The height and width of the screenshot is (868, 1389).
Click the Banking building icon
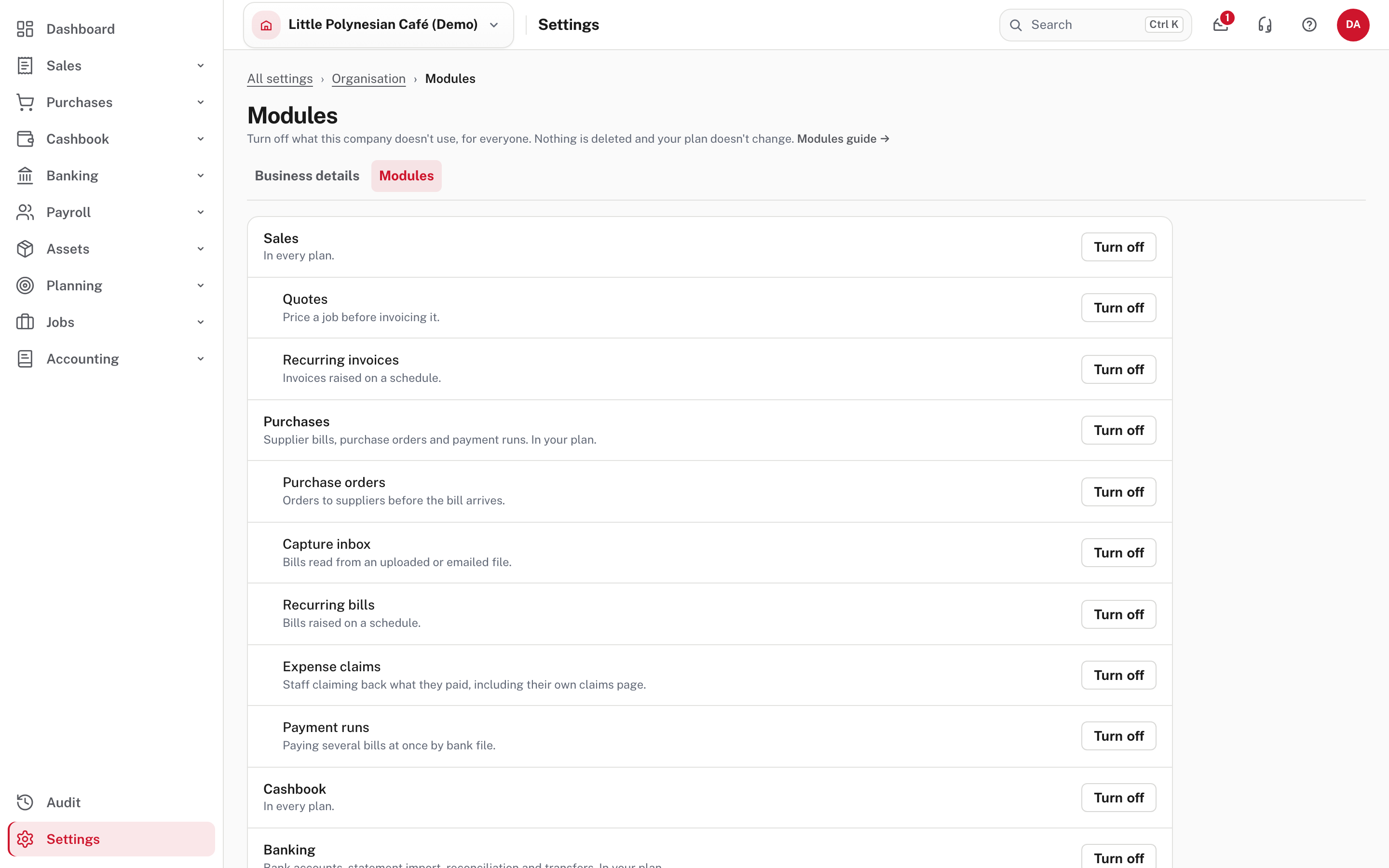pyautogui.click(x=25, y=176)
